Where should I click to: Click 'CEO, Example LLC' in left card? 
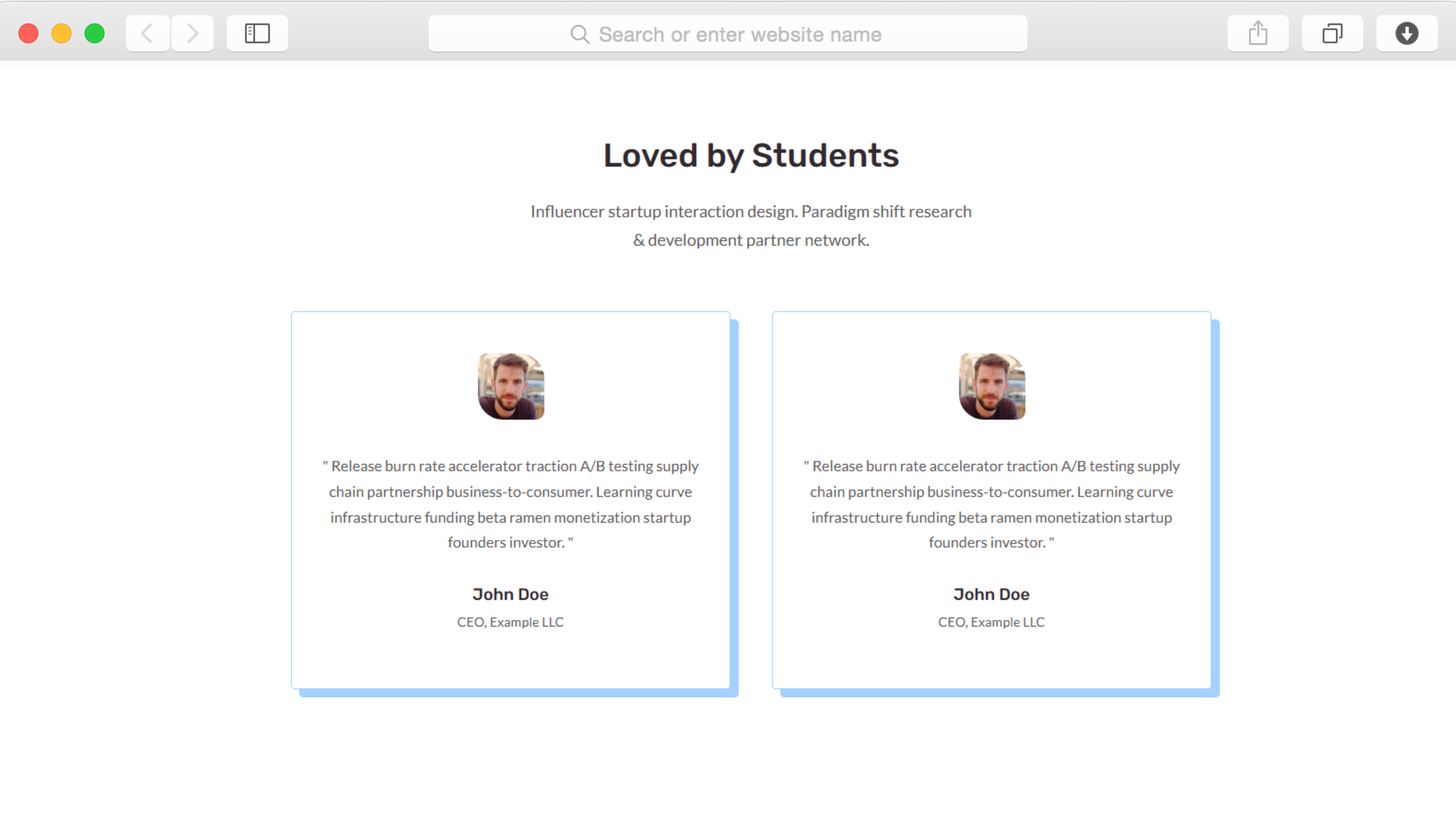click(x=510, y=622)
